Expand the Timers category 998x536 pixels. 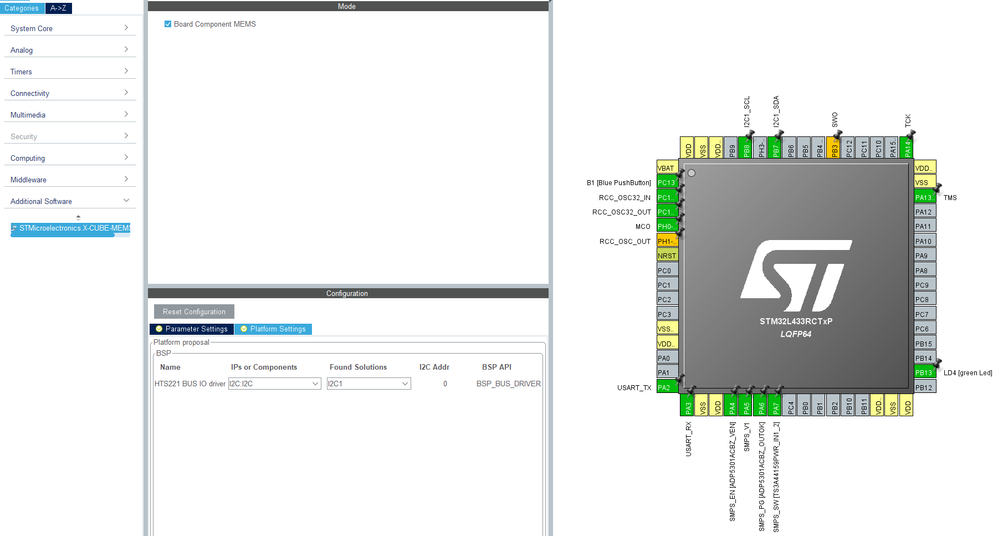point(70,71)
